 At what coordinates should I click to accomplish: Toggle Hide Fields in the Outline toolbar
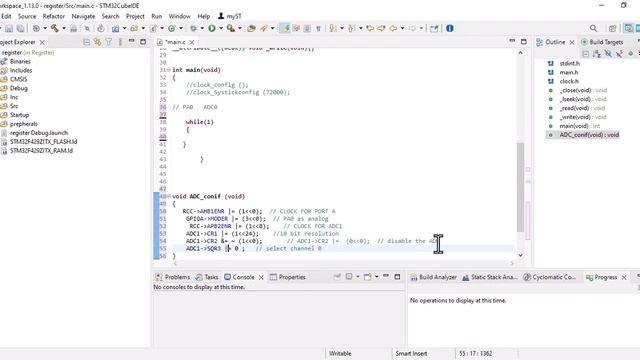click(x=608, y=53)
